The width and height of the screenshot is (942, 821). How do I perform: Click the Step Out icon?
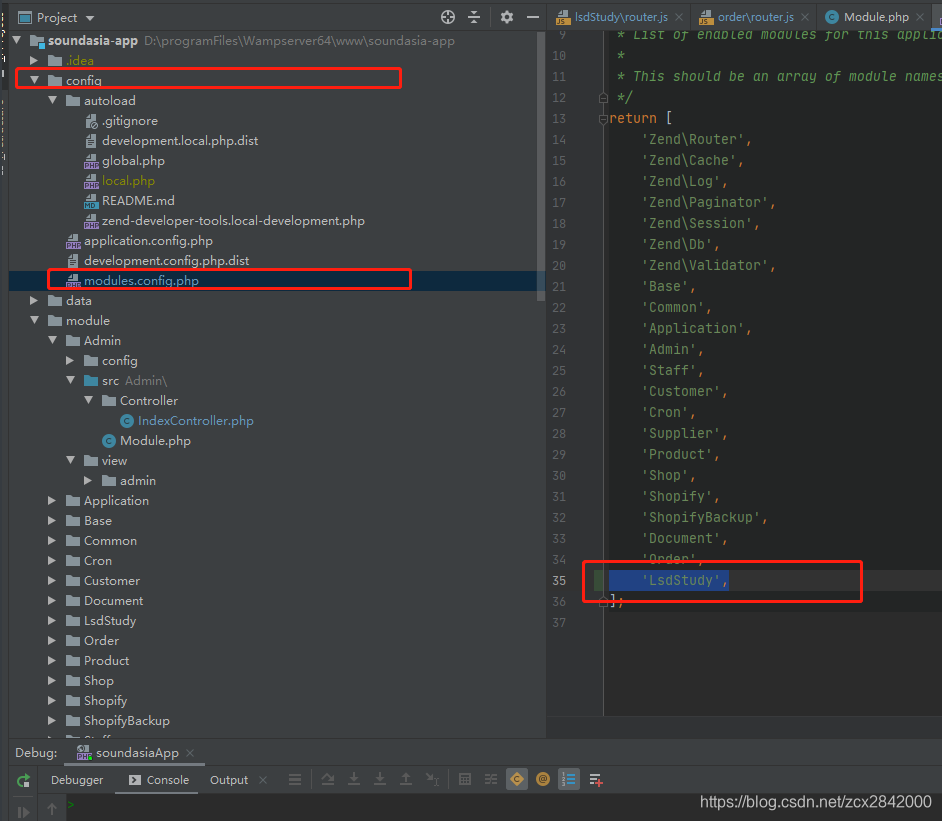[x=406, y=780]
